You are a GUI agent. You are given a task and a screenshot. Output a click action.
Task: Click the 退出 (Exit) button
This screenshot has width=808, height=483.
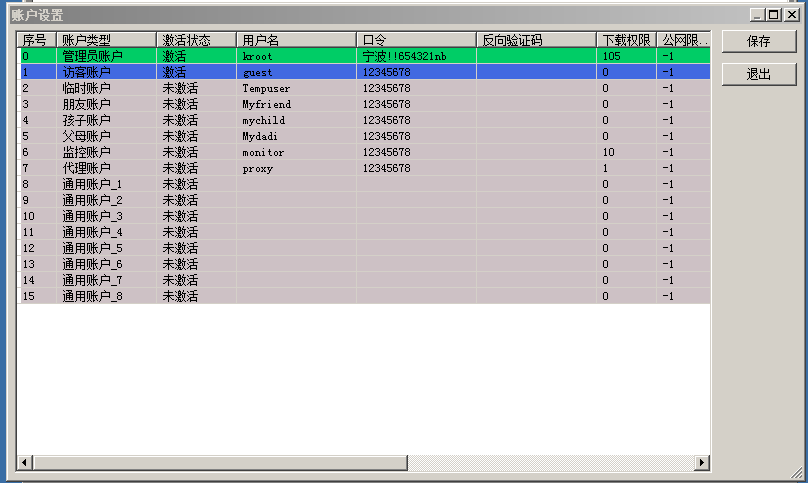pyautogui.click(x=759, y=75)
